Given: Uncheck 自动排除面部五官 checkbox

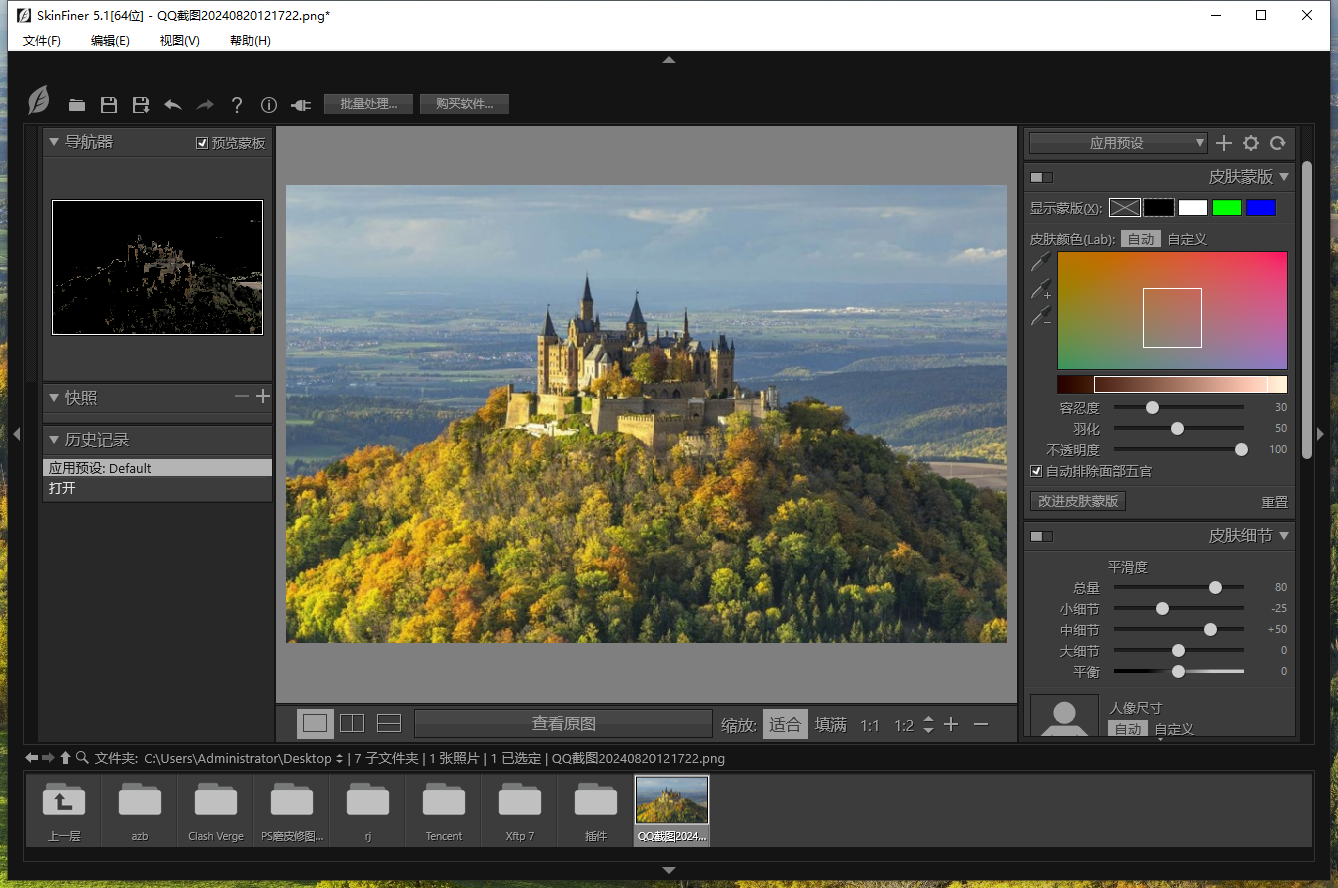Looking at the screenshot, I should click(x=1036, y=470).
